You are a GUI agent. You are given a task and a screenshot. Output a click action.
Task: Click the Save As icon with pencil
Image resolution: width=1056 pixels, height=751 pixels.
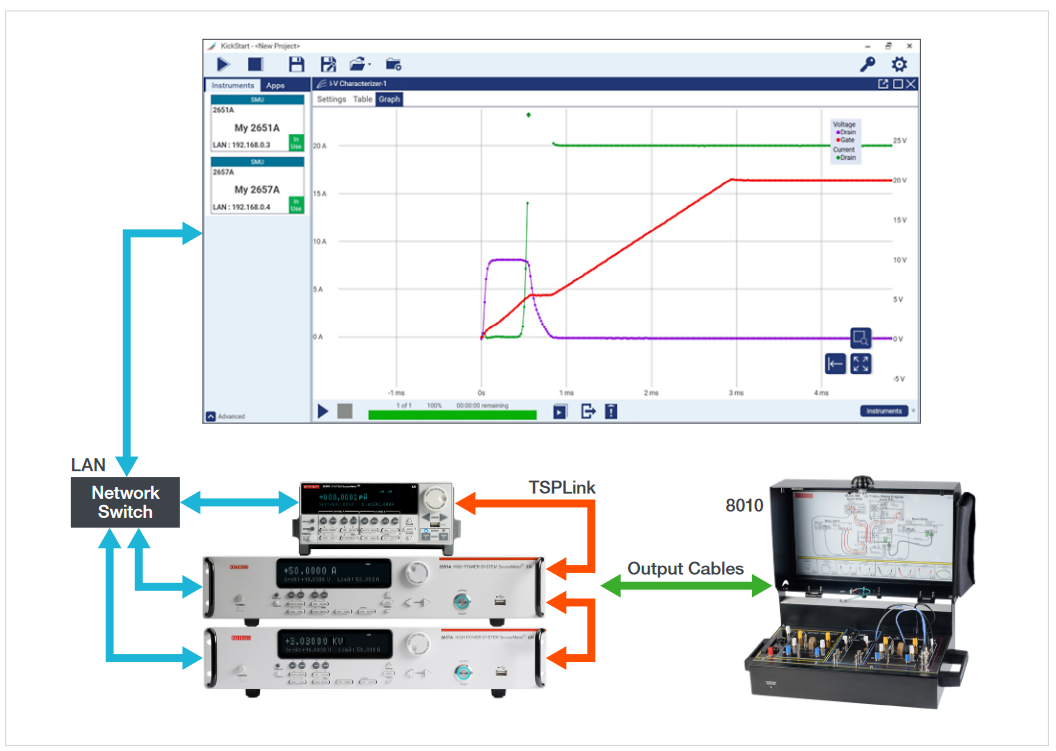click(328, 64)
